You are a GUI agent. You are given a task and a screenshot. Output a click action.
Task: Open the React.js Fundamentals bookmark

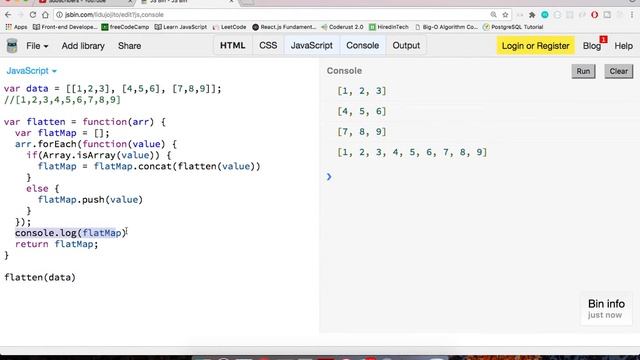[284, 27]
